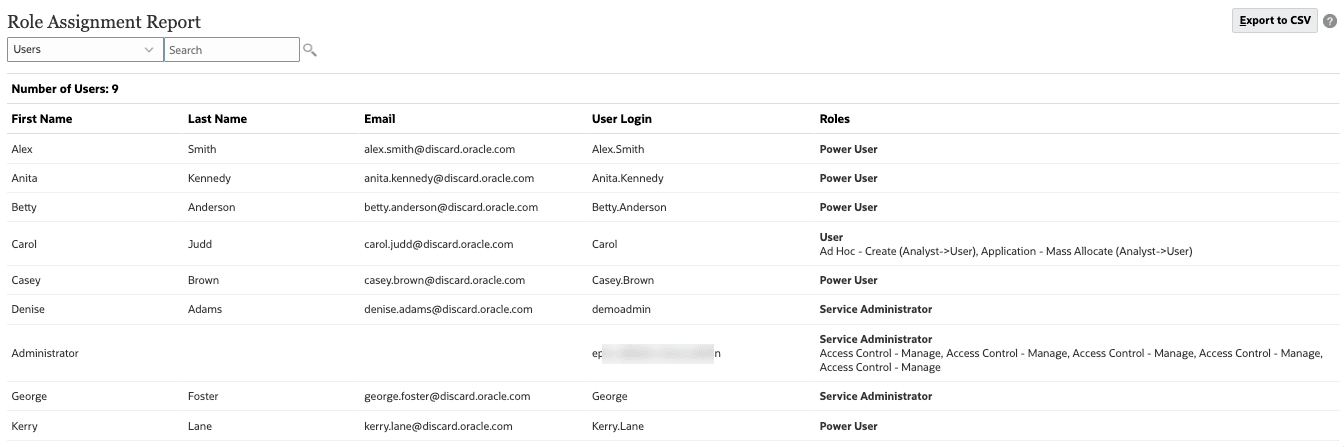The height and width of the screenshot is (447, 1344).
Task: Click the Roles column header
Action: pyautogui.click(x=834, y=119)
